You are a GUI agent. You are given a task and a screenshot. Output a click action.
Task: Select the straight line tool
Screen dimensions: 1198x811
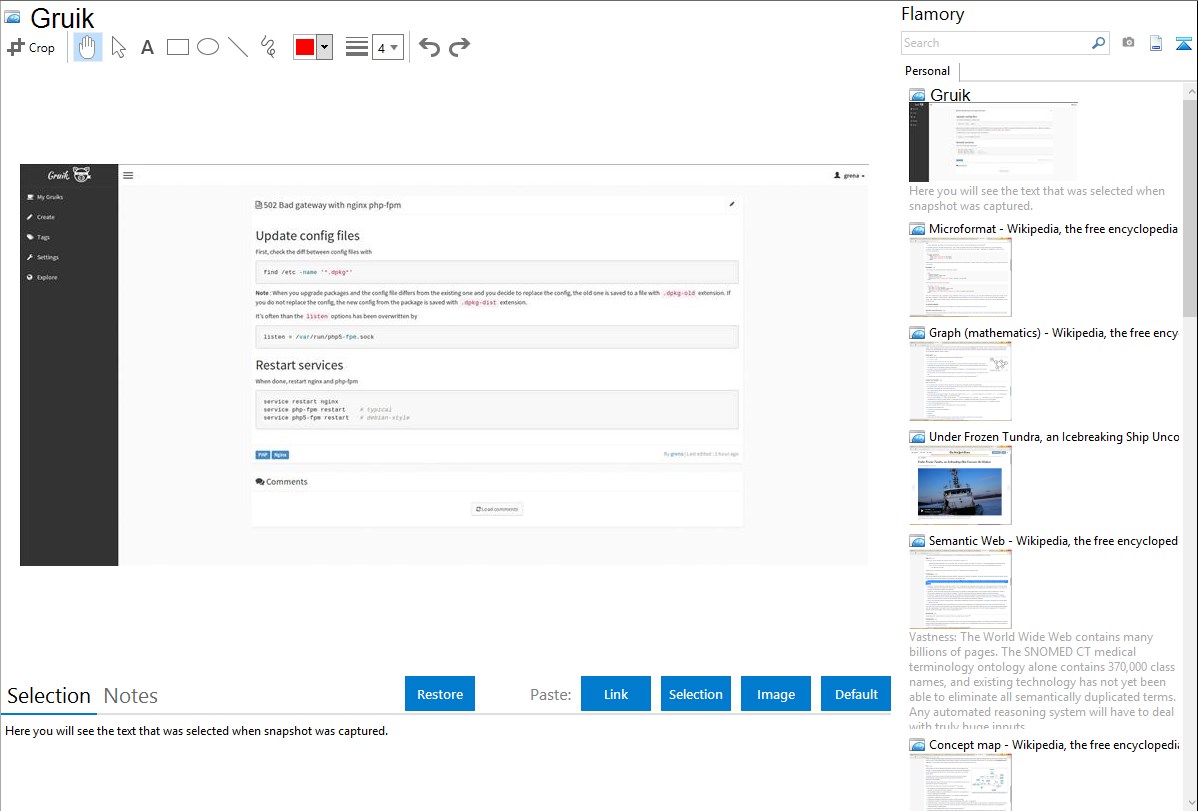(x=238, y=47)
